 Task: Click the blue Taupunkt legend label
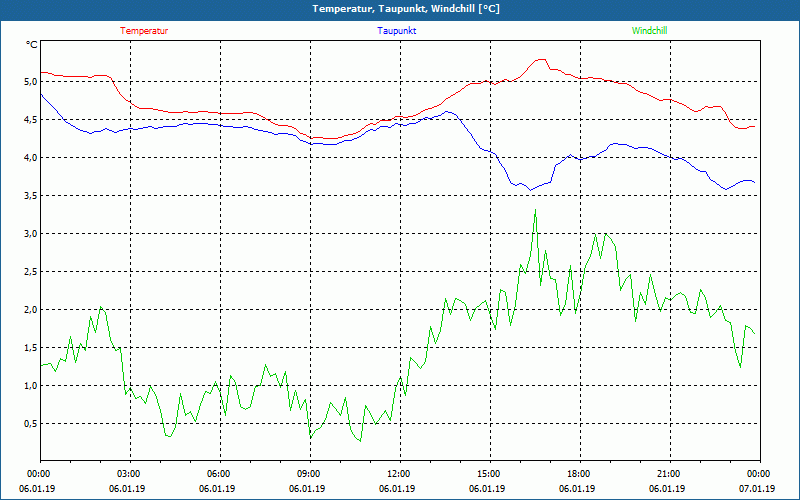pos(396,31)
